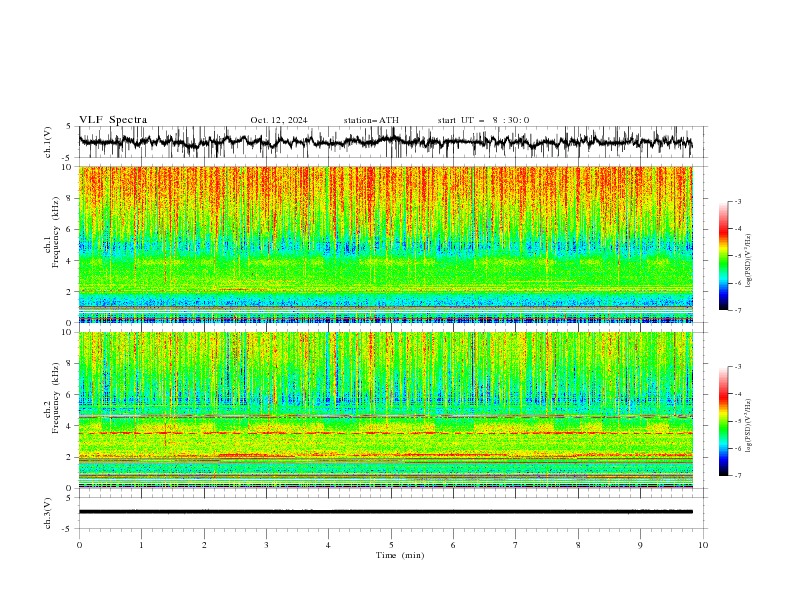This screenshot has height=612, width=792.
Task: Select the "start UT = 8 :30: 0" text
Action: (483, 120)
